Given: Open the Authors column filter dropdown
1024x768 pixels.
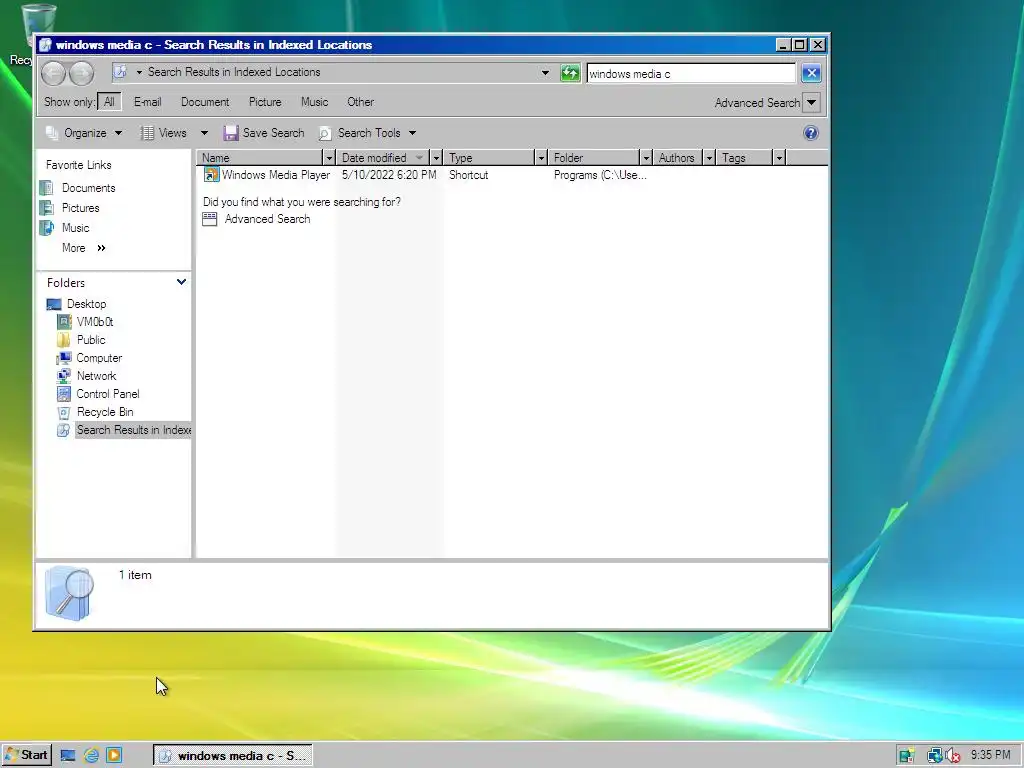Looking at the screenshot, I should tap(709, 158).
